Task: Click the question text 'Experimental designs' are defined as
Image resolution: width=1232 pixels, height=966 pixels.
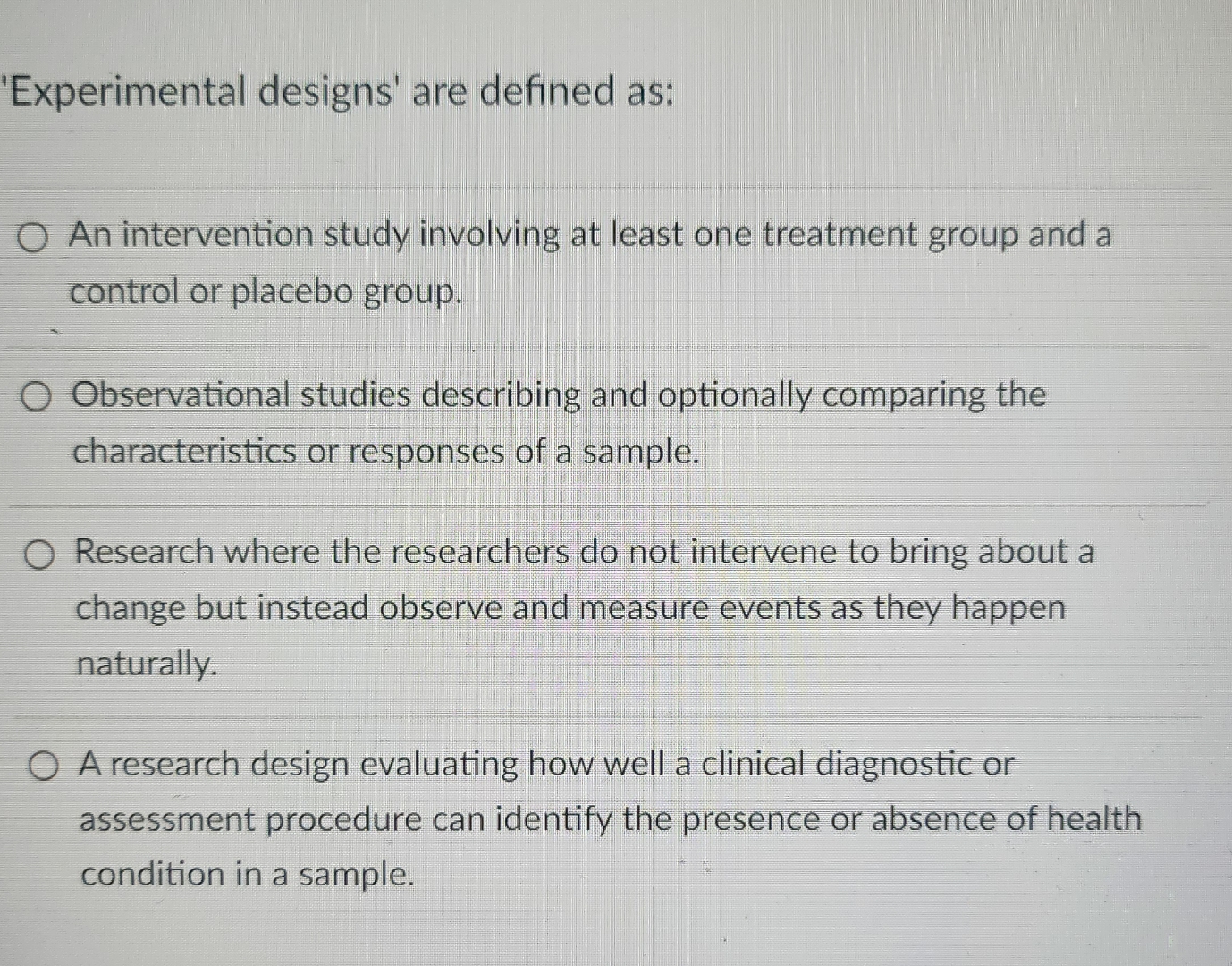Action: (x=335, y=89)
